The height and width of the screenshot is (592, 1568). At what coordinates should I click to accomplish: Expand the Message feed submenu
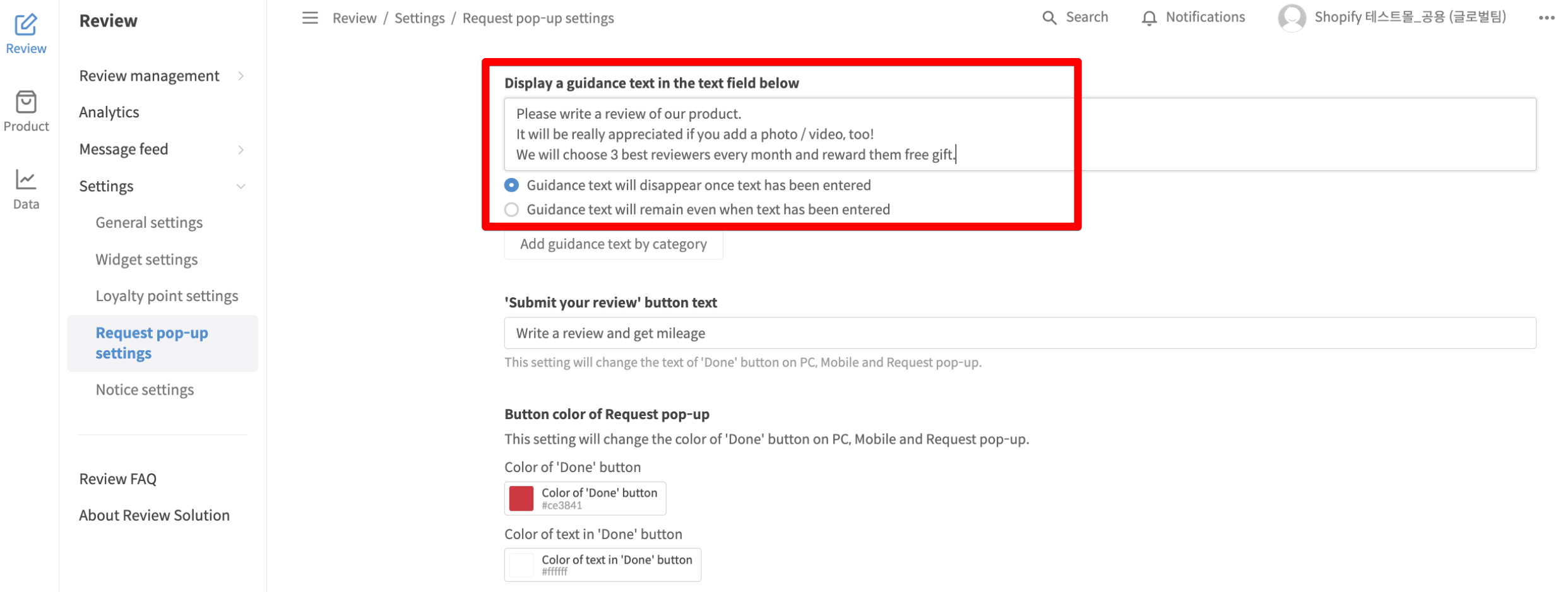coord(241,150)
